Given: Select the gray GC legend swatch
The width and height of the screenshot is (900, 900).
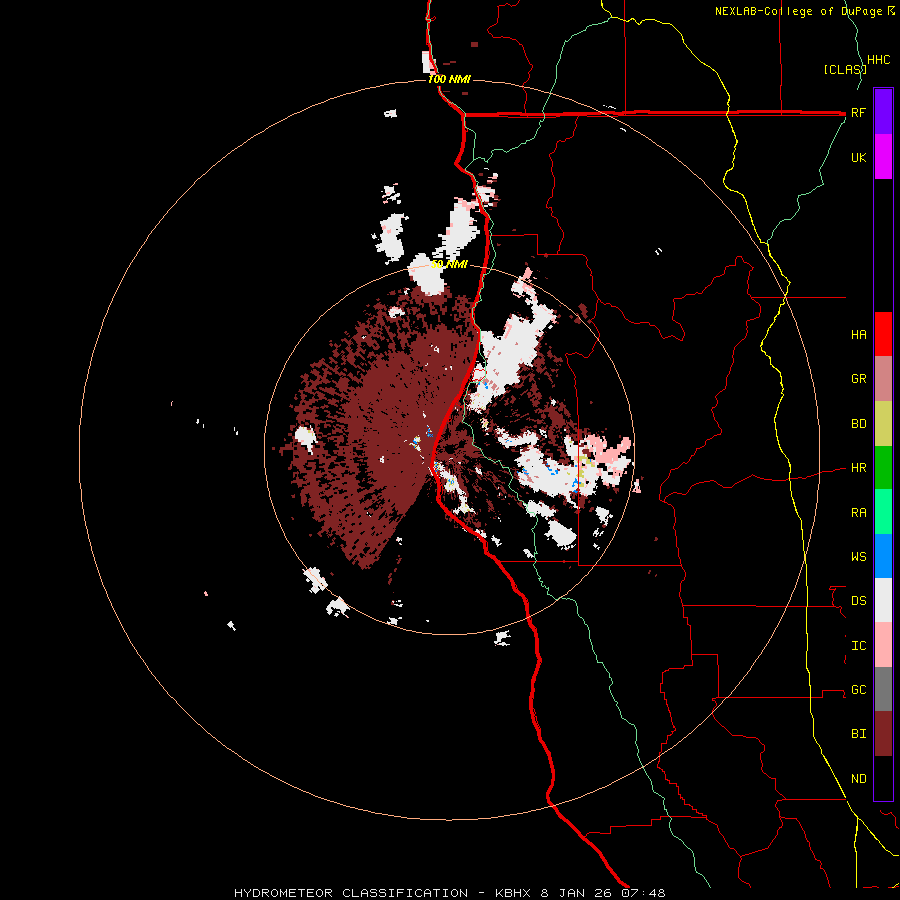Looking at the screenshot, I should [x=883, y=689].
